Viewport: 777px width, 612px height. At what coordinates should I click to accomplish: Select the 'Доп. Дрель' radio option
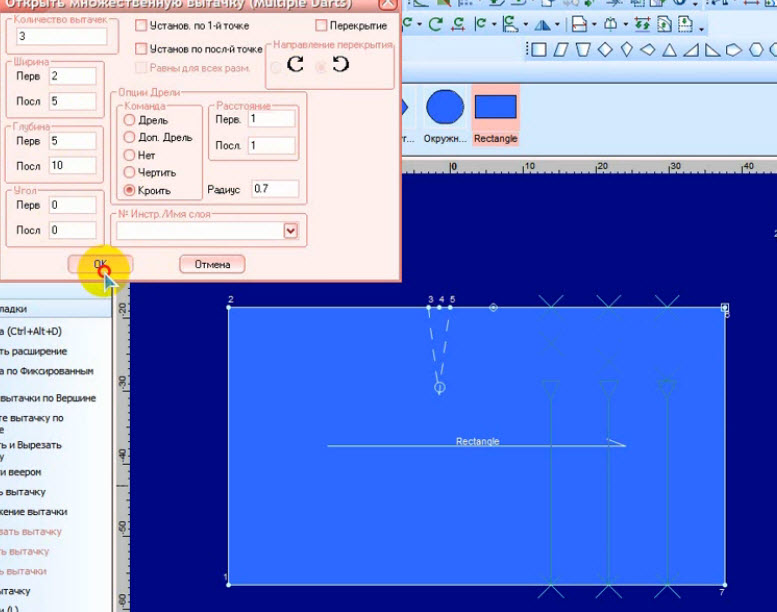pyautogui.click(x=129, y=137)
